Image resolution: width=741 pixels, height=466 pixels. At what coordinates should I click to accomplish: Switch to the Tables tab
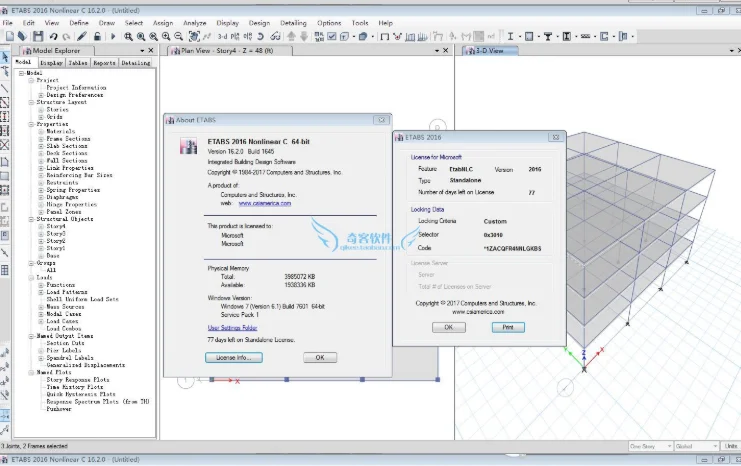pos(78,62)
